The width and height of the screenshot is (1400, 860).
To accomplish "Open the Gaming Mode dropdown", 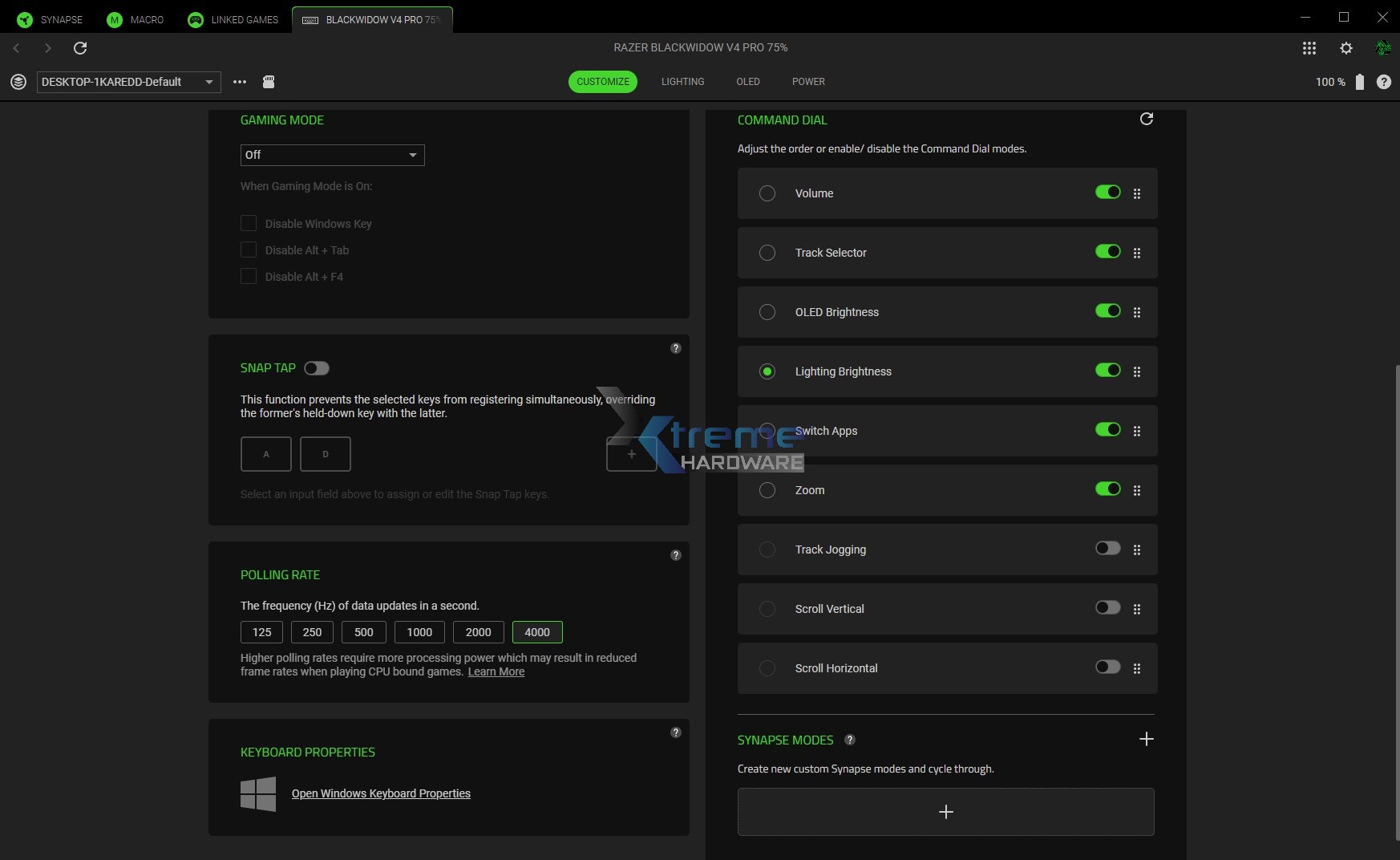I will (x=332, y=155).
